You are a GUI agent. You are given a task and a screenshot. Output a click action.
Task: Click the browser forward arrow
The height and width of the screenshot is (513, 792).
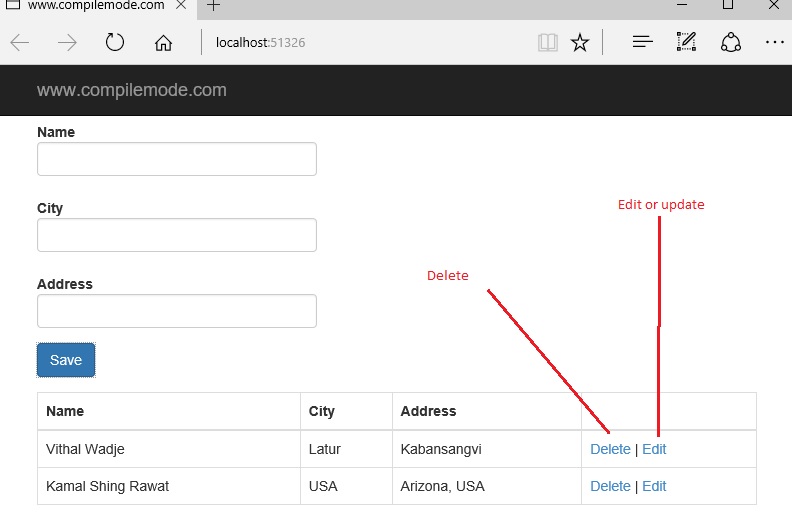point(67,43)
